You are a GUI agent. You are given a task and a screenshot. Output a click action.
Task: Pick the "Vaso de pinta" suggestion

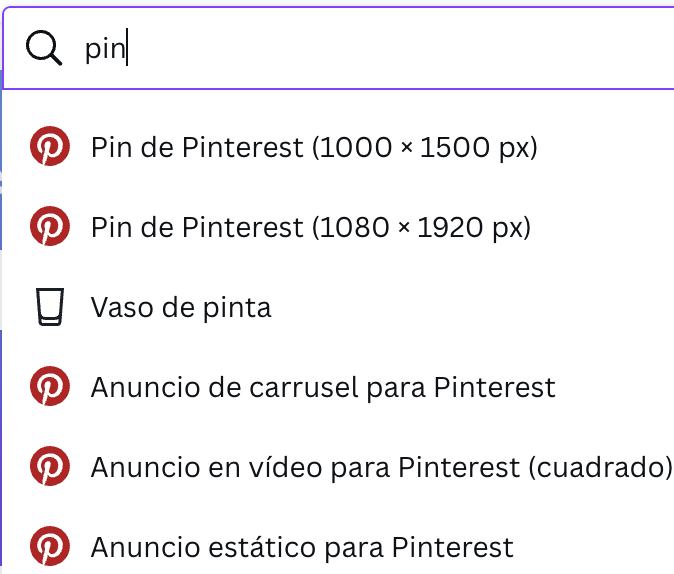coord(181,307)
